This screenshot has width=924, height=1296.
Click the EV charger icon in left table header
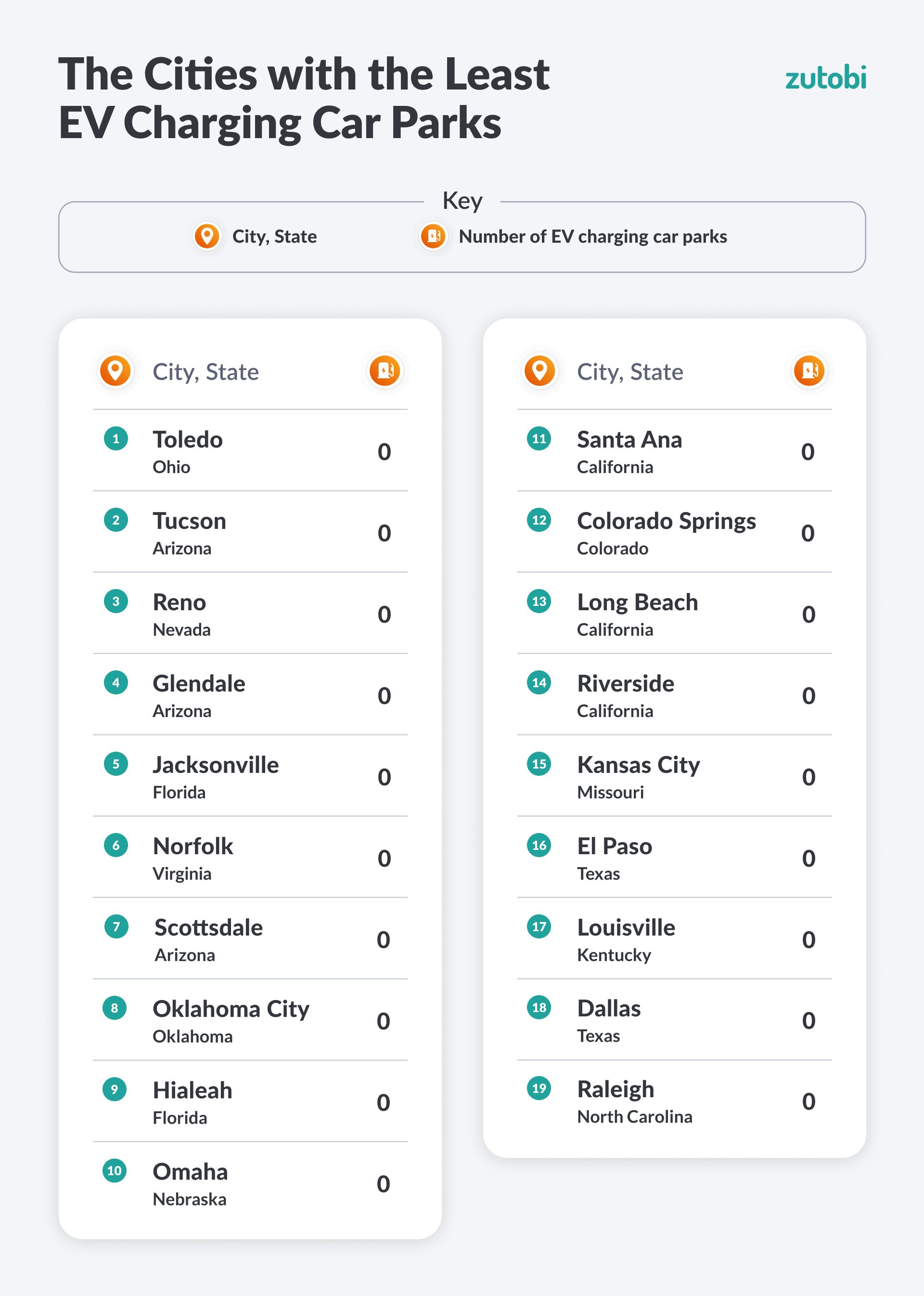pyautogui.click(x=385, y=371)
